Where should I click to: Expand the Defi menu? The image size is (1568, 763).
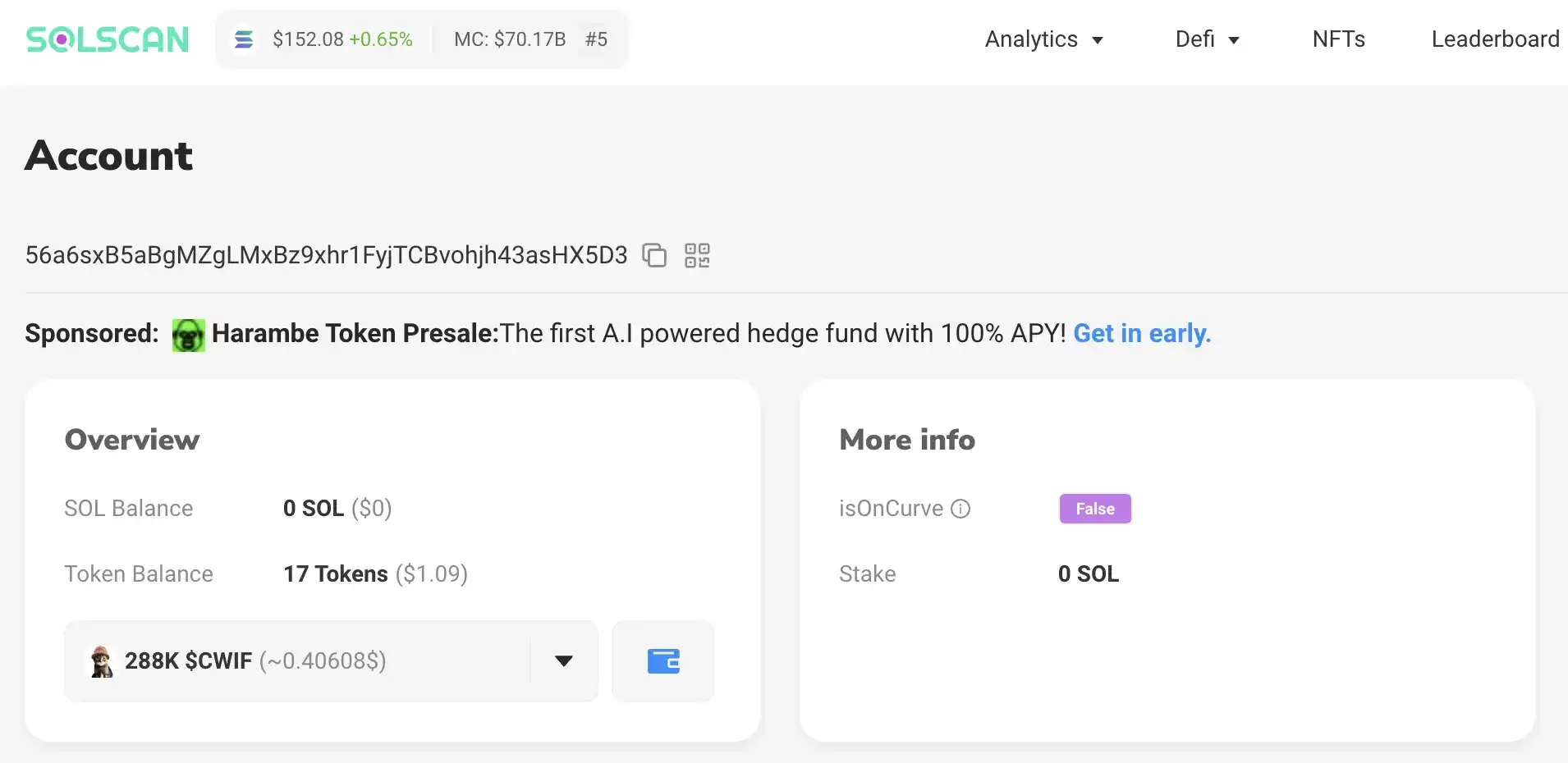coord(1207,39)
